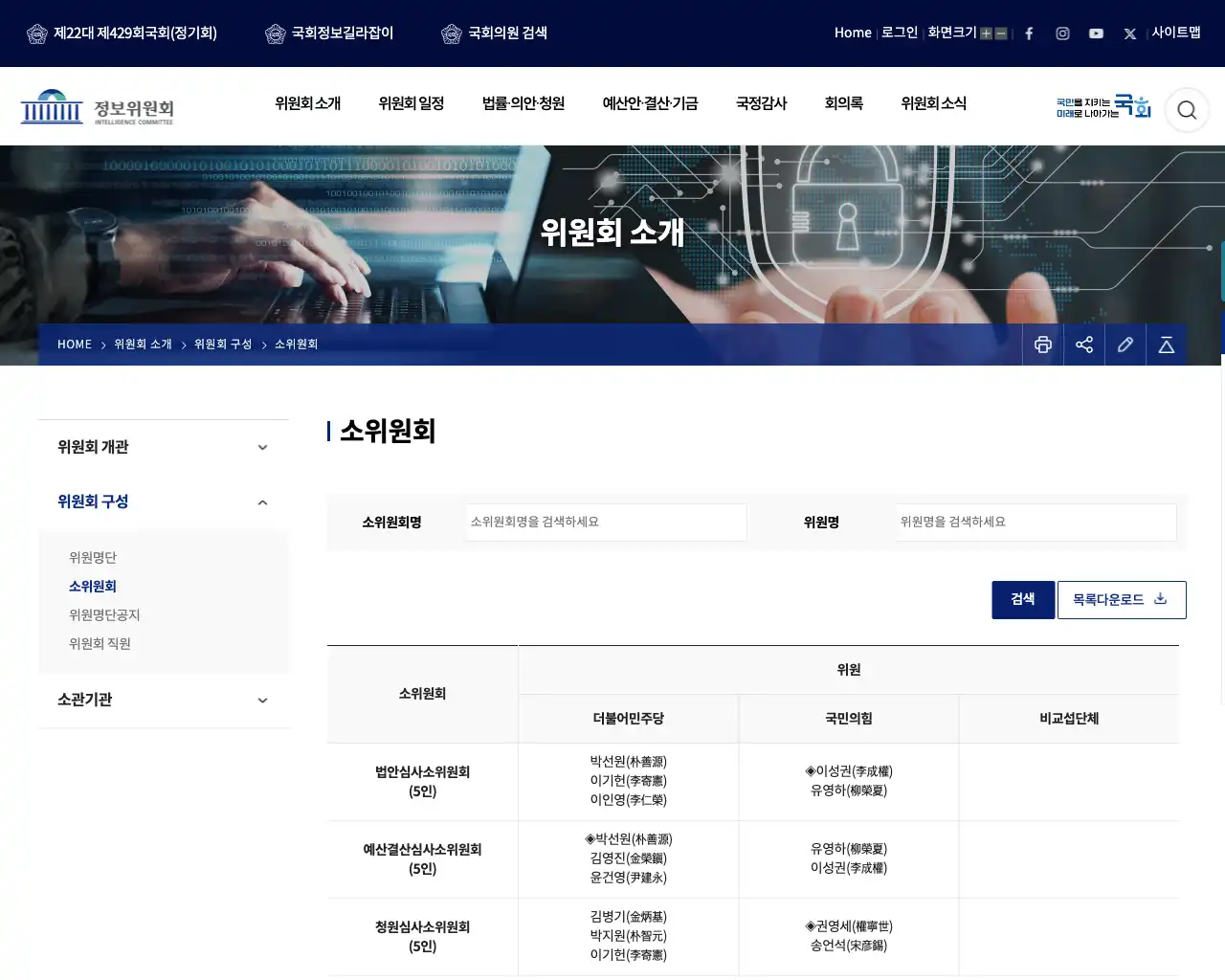Screen dimensions: 1225x980
Task: Expand the 소관기관 sidebar section
Action: pos(164,700)
